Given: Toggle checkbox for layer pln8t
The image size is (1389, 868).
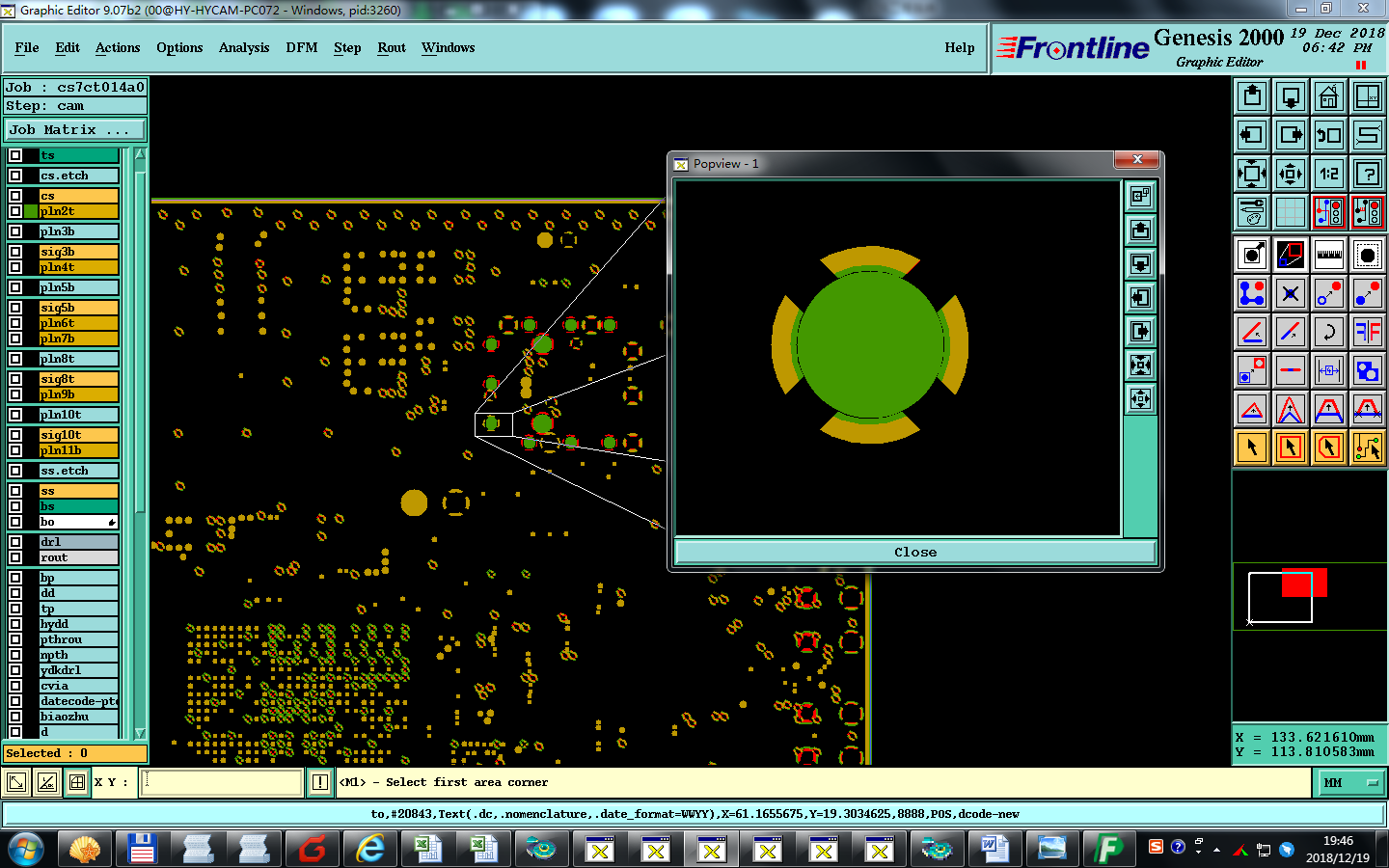Looking at the screenshot, I should click(15, 359).
